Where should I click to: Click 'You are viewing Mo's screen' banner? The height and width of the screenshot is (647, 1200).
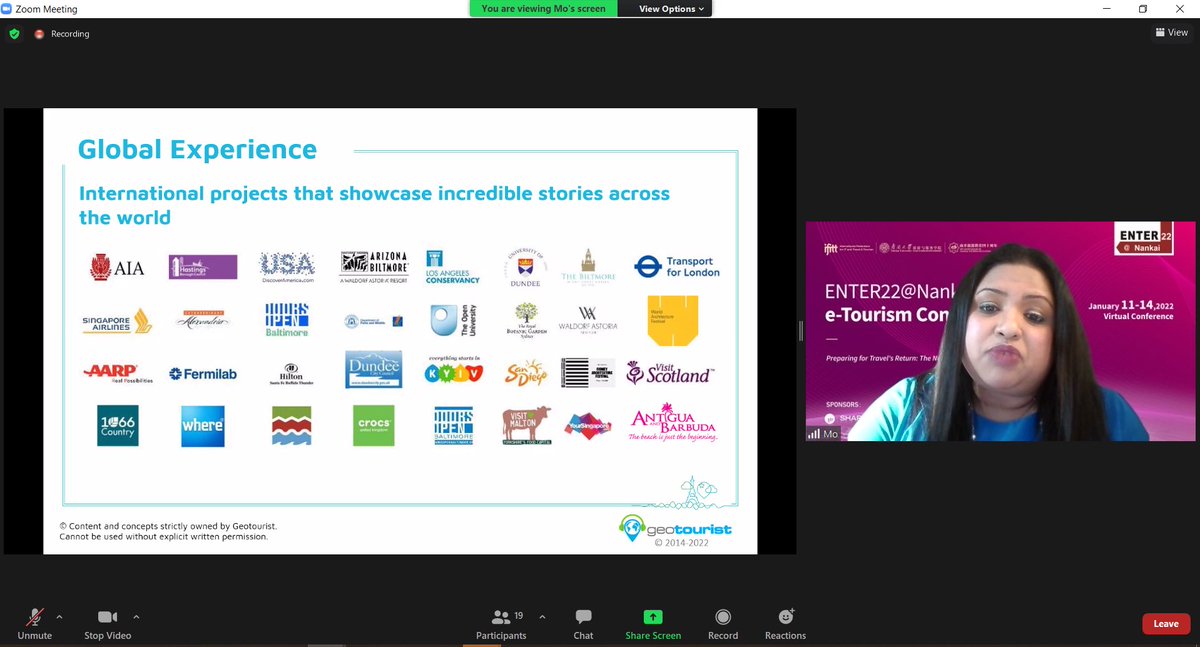tap(543, 9)
